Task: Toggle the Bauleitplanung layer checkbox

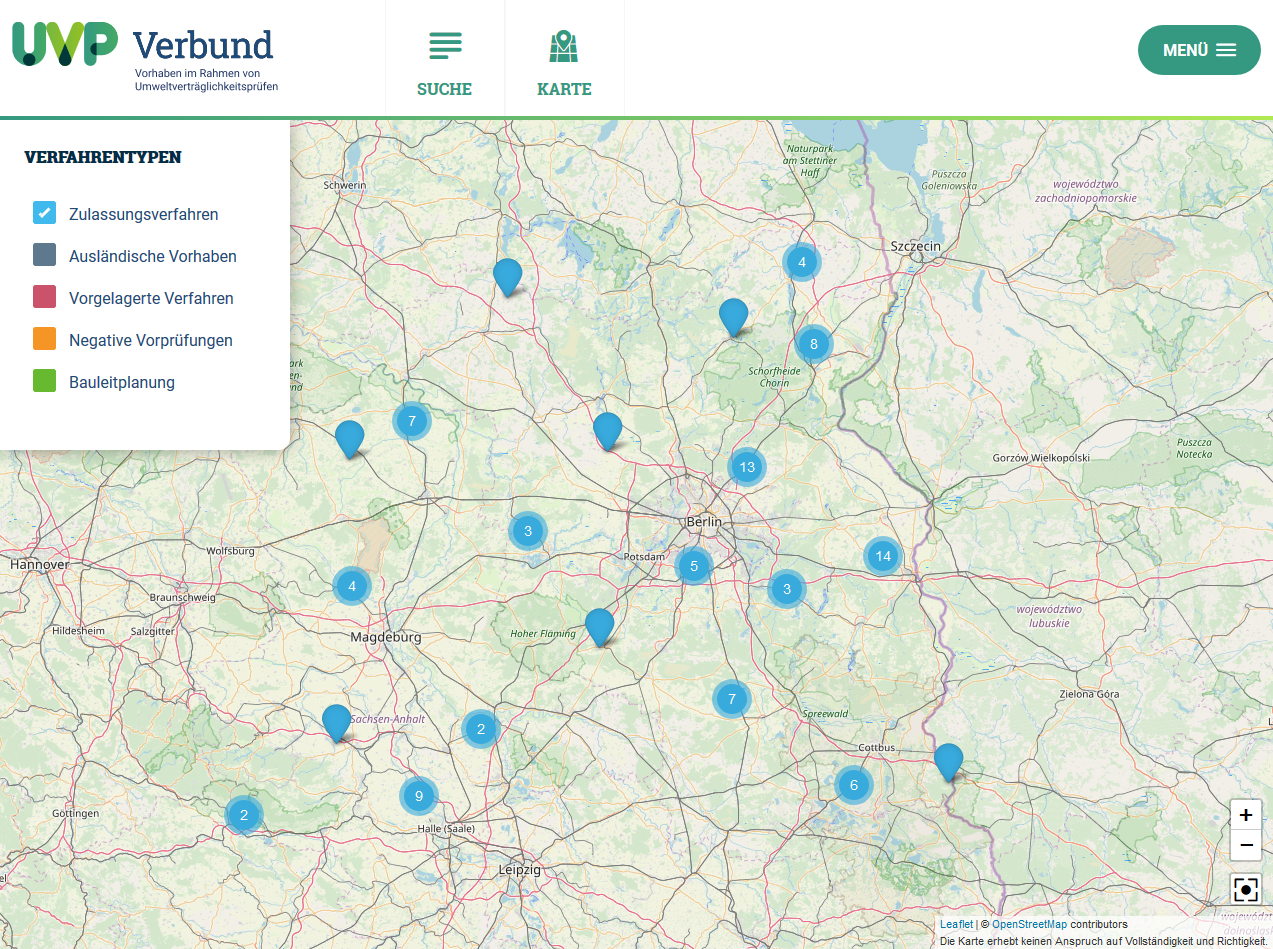Action: (x=44, y=381)
